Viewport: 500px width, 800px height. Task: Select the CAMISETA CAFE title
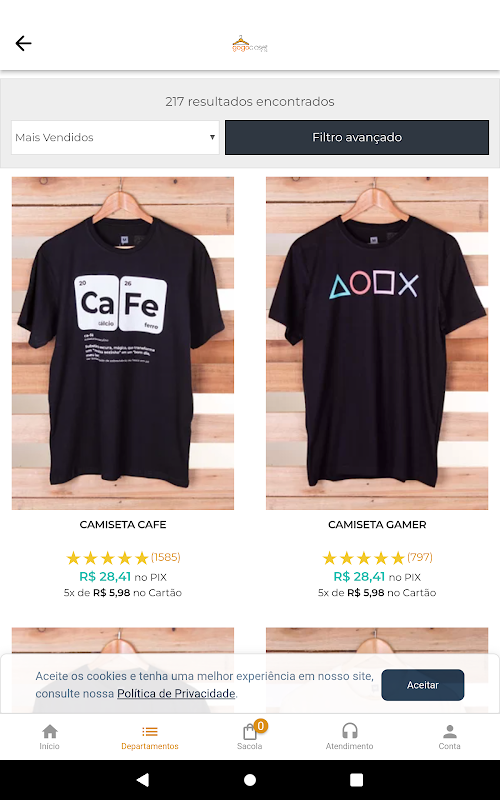tap(123, 524)
